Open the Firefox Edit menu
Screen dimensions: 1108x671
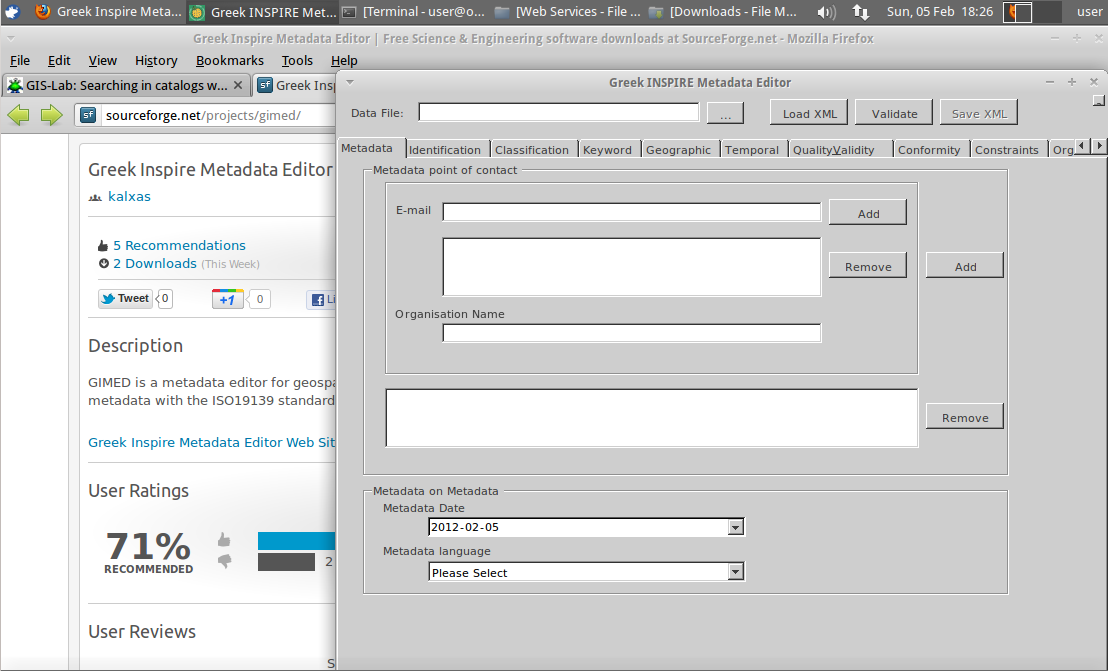[59, 61]
